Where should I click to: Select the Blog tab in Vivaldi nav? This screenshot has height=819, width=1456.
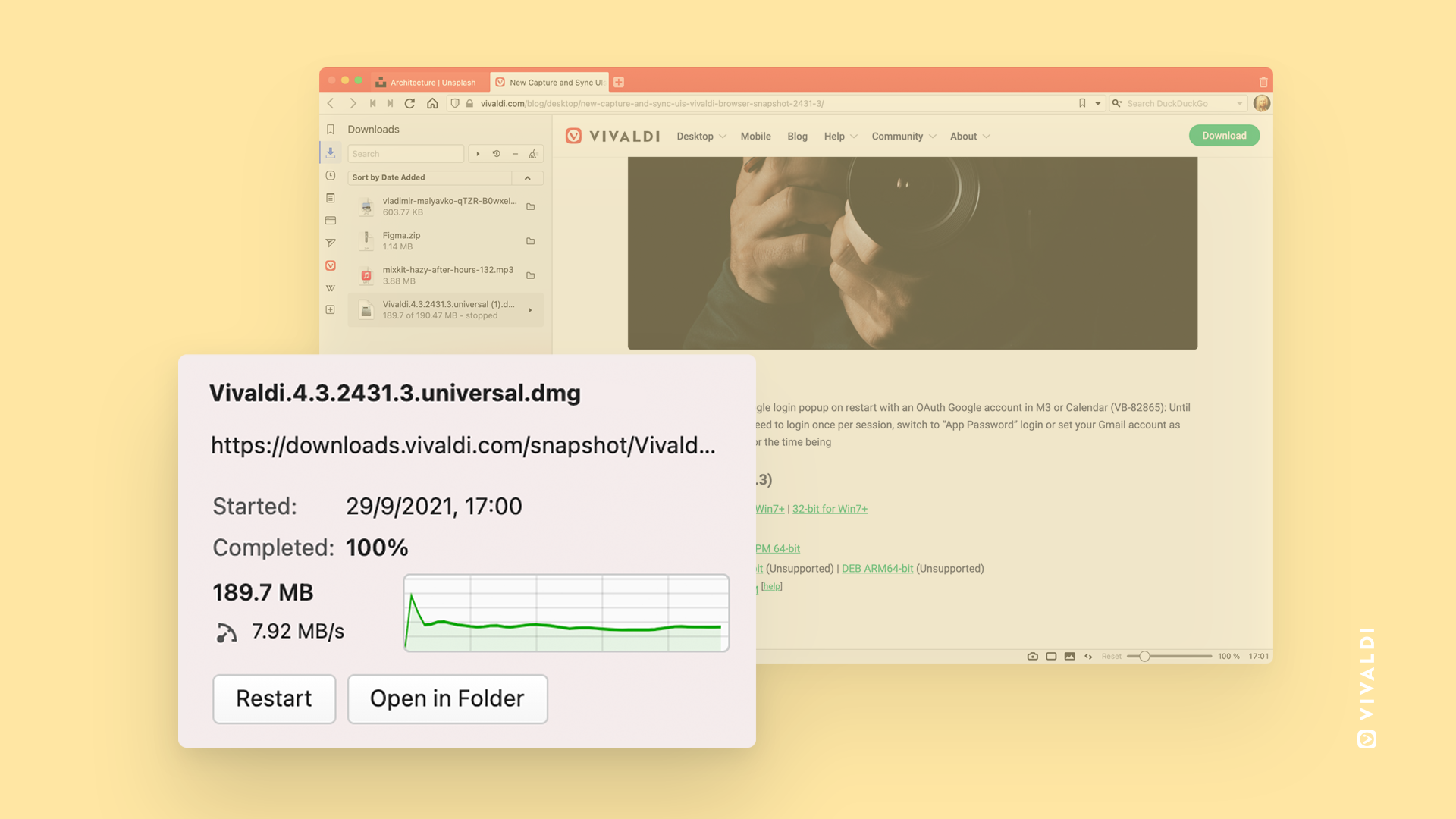[797, 135]
